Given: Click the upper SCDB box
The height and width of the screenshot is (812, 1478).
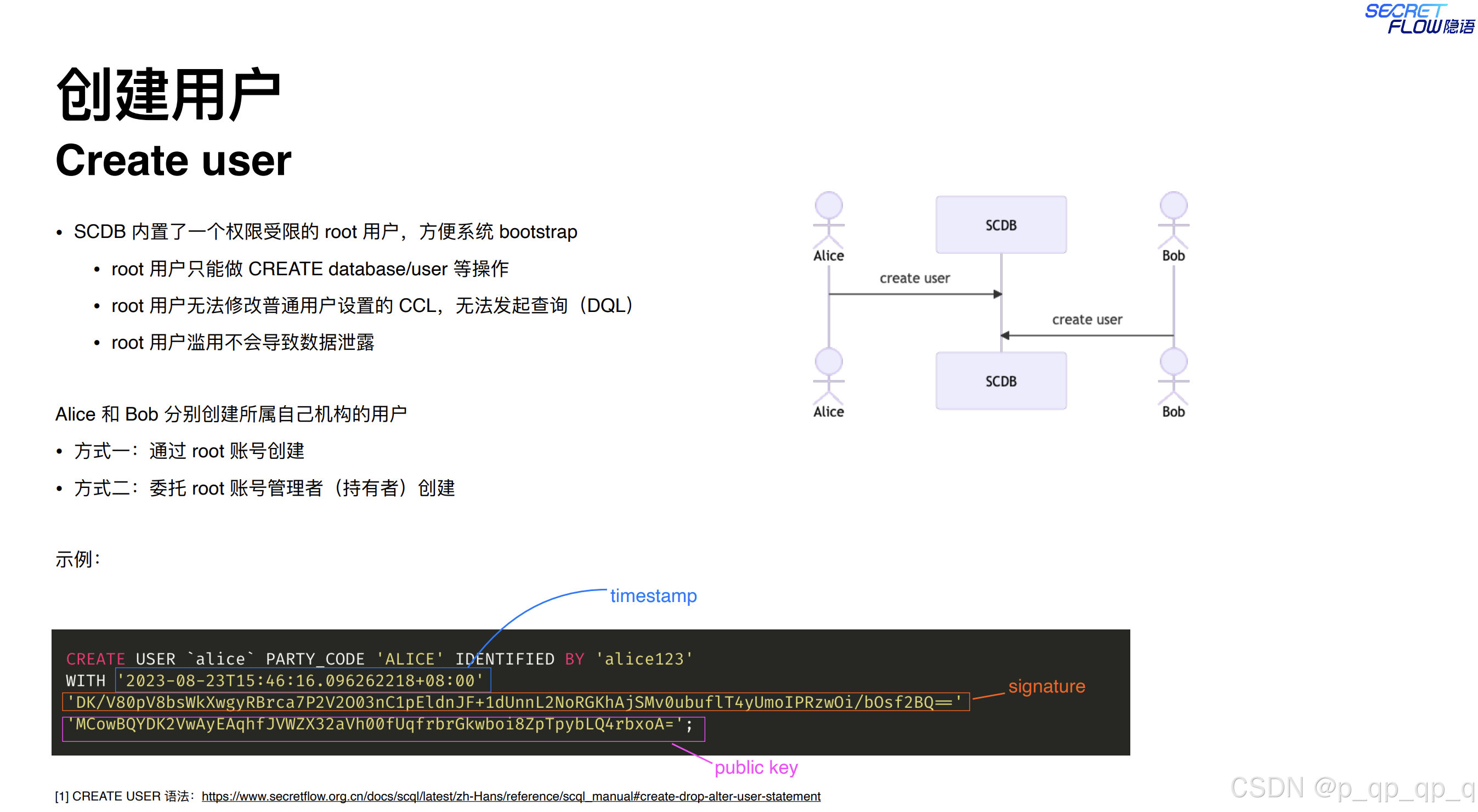Looking at the screenshot, I should coord(1001,225).
